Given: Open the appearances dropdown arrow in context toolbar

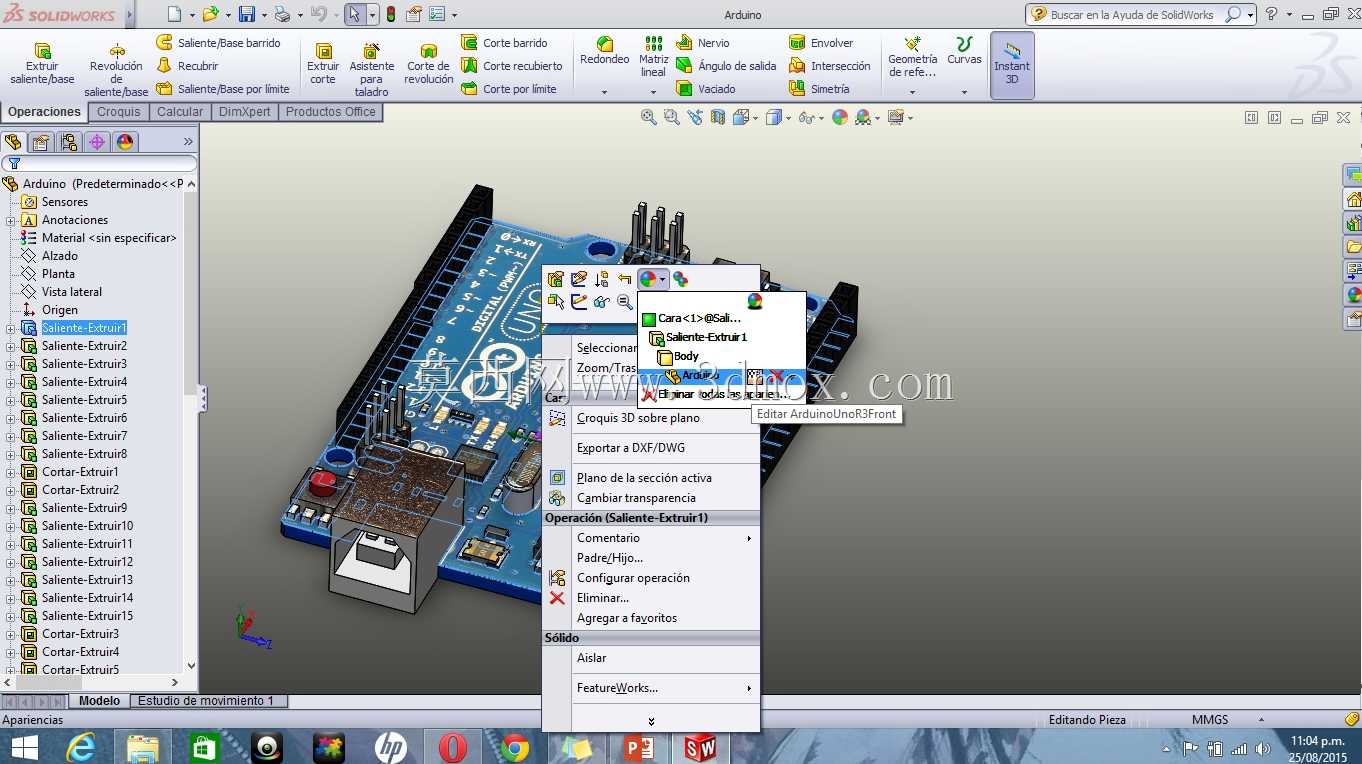Looking at the screenshot, I should click(663, 280).
